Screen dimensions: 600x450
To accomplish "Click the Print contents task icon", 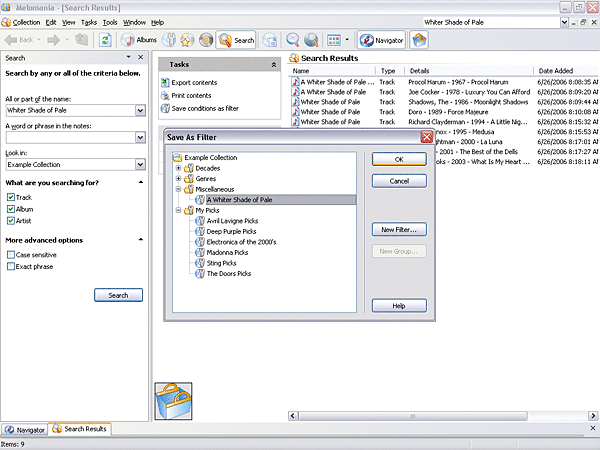I will pos(165,95).
